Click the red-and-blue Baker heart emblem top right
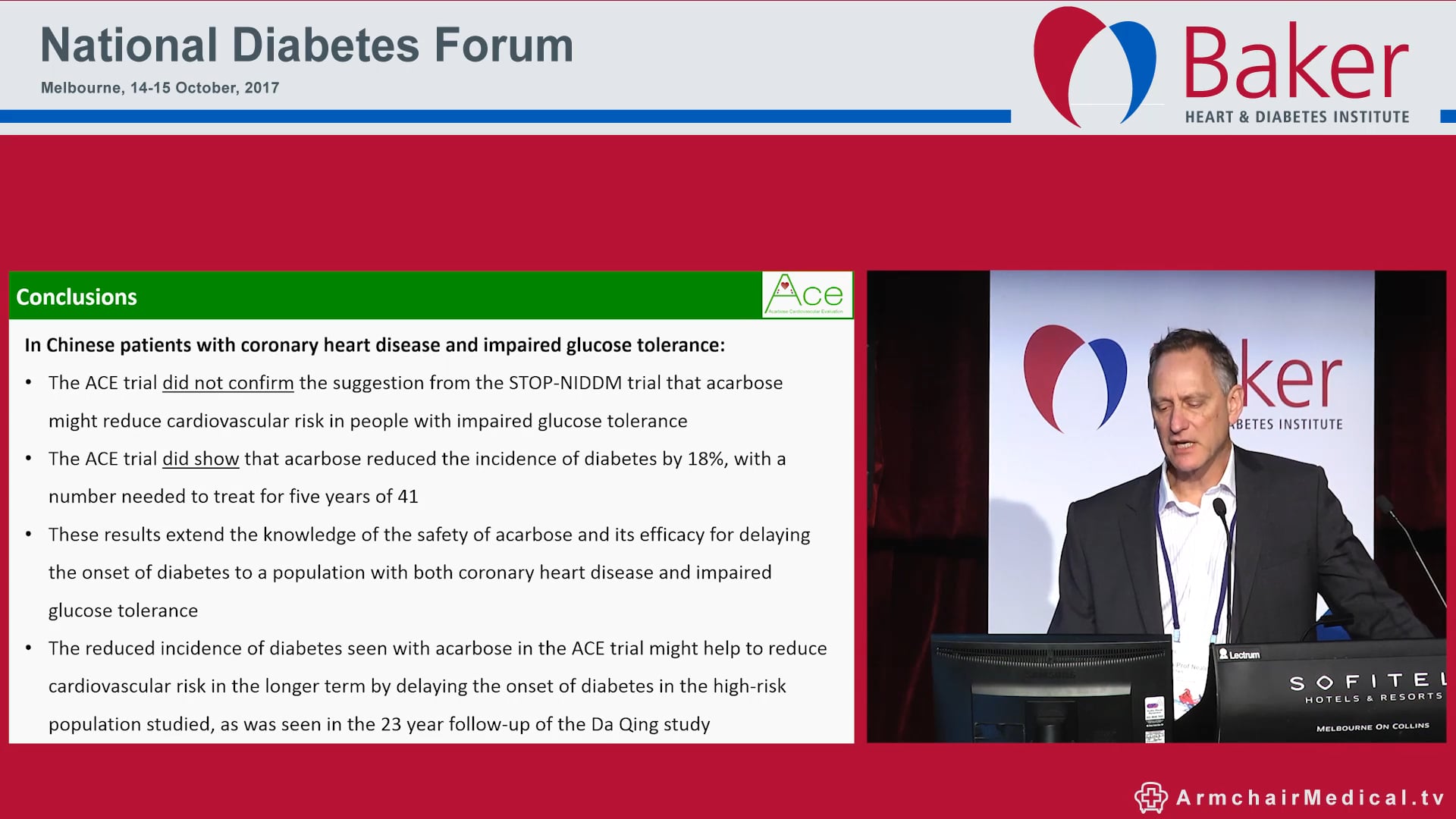The height and width of the screenshot is (819, 1456). tap(1094, 64)
